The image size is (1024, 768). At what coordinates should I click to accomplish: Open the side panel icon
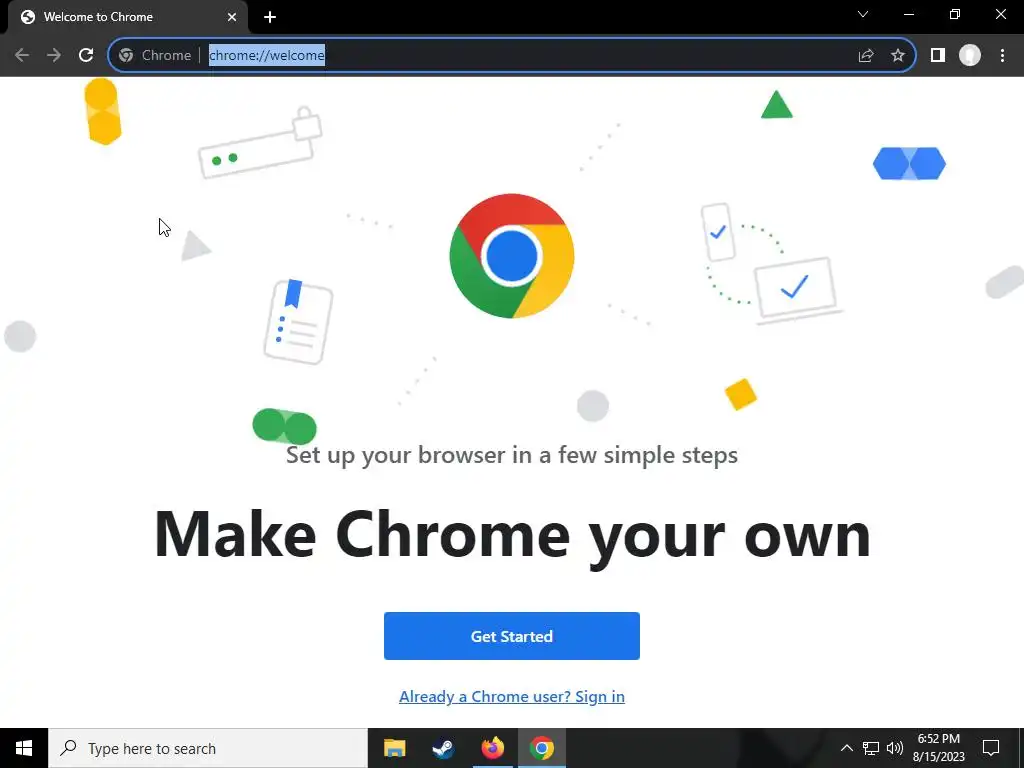[938, 56]
